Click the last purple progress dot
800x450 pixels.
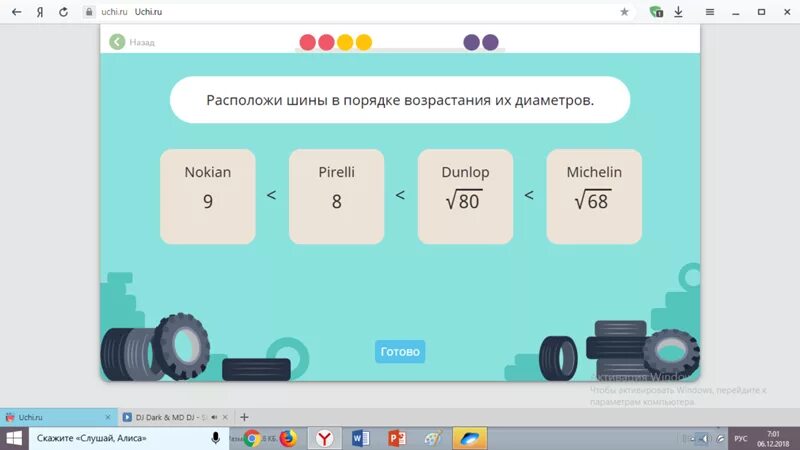pos(490,42)
